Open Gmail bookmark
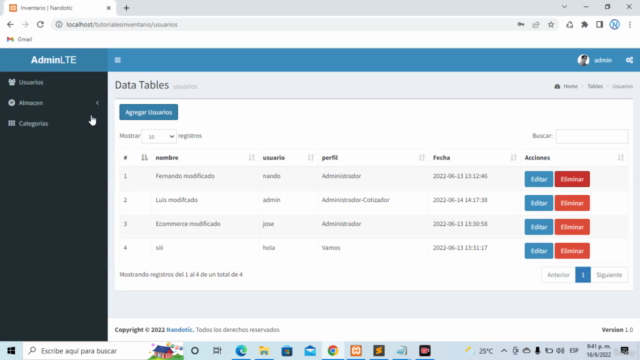The width and height of the screenshot is (640, 360). 20,39
